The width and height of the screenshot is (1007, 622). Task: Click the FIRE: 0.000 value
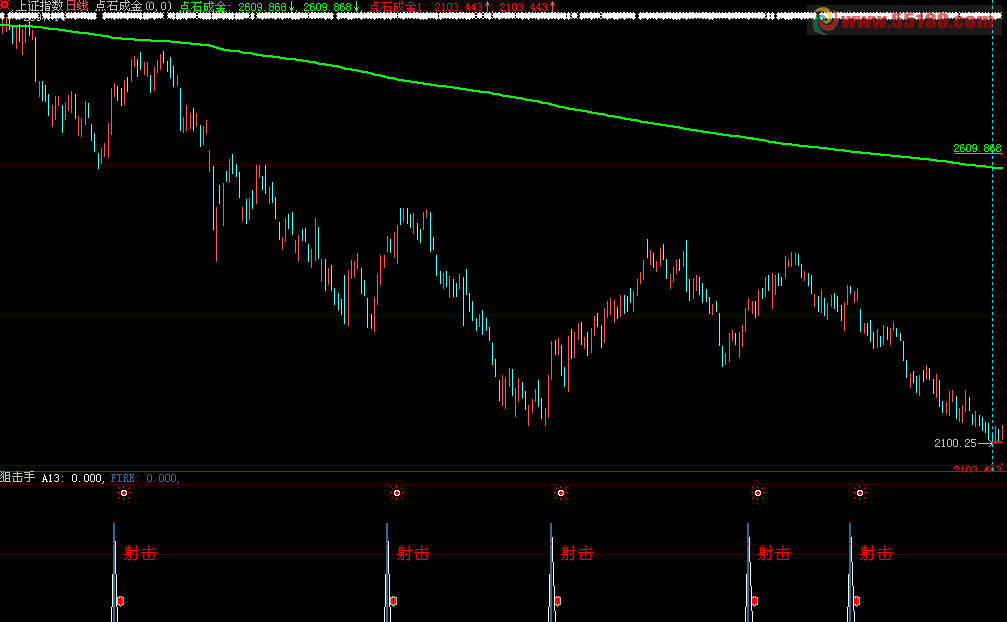pyautogui.click(x=144, y=478)
